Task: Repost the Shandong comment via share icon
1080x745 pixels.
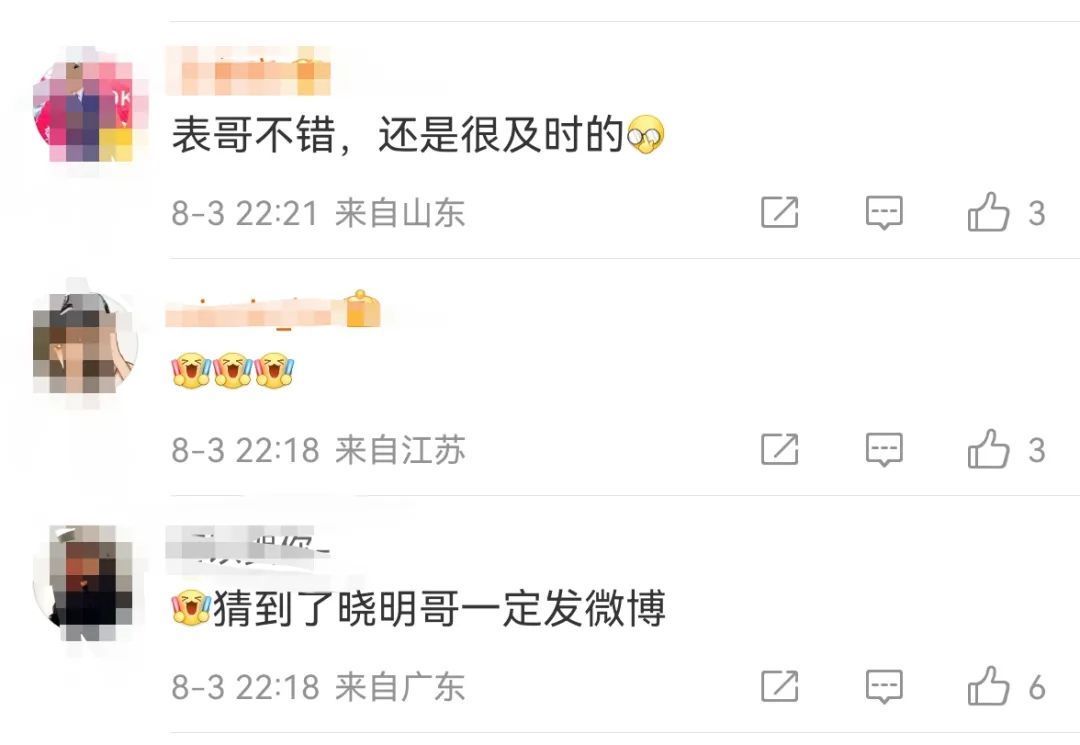Action: coord(780,212)
